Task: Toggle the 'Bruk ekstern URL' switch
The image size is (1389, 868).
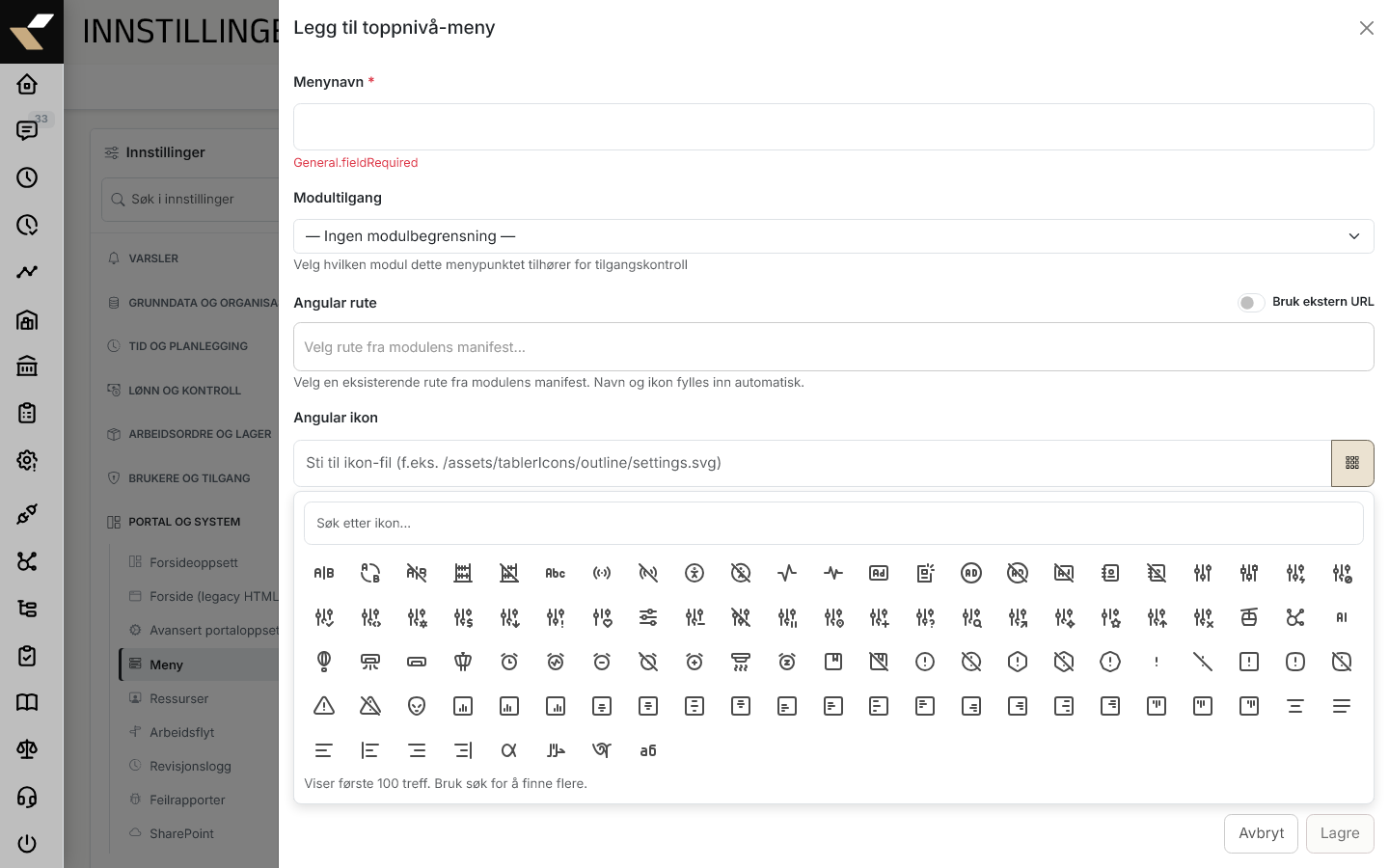Action: pos(1251,303)
